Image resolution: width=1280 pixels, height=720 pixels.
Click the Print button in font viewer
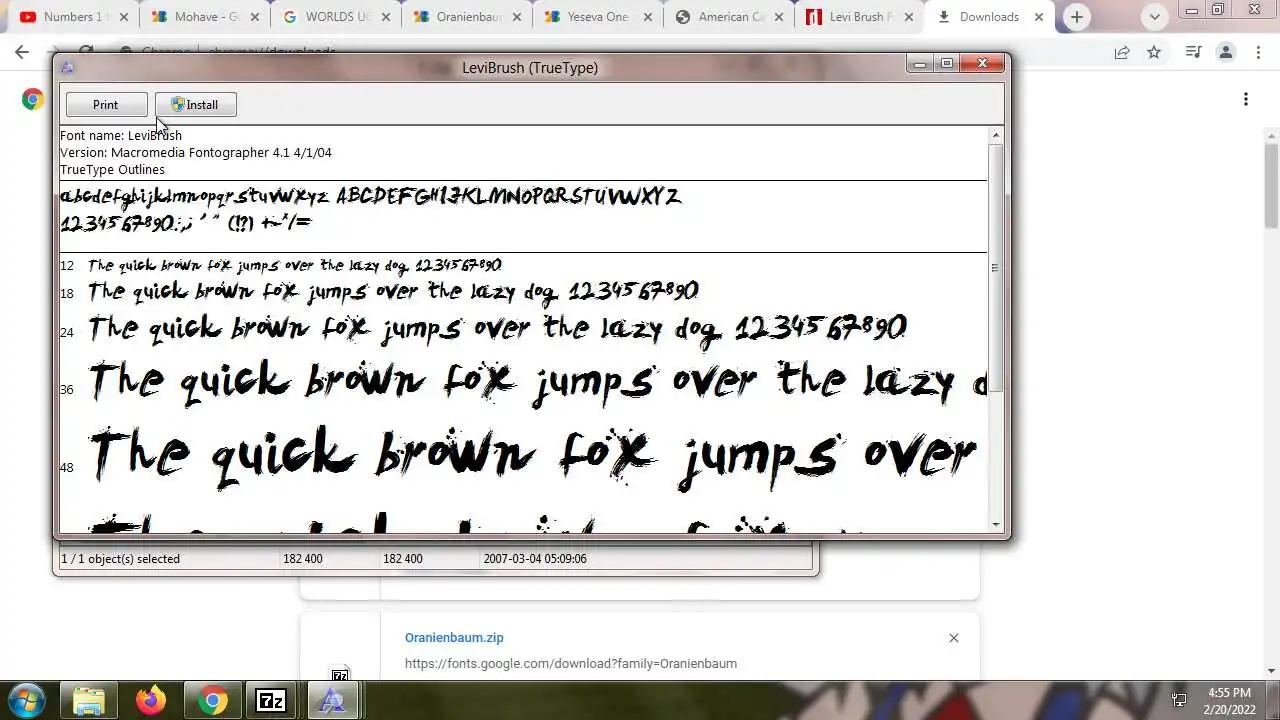pos(106,105)
